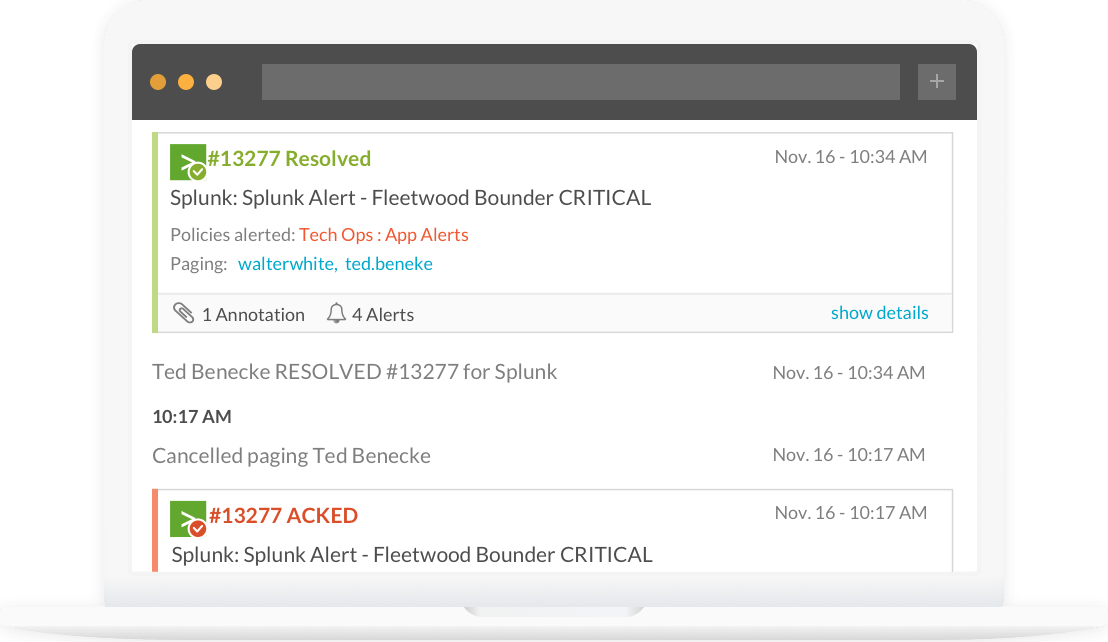Open the Tech Ops : App Alerts policy
1108x642 pixels.
coord(384,234)
